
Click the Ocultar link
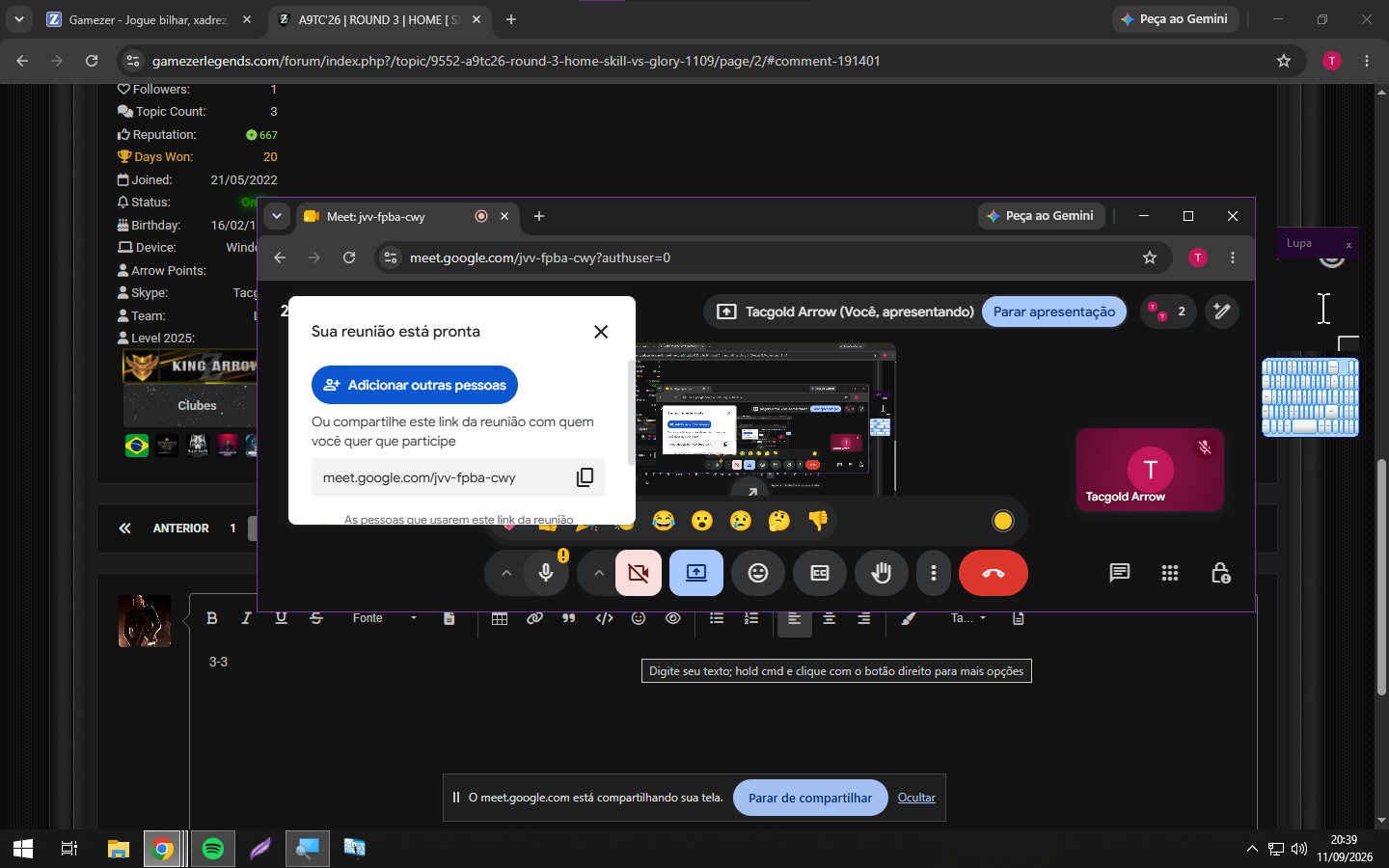[916, 798]
